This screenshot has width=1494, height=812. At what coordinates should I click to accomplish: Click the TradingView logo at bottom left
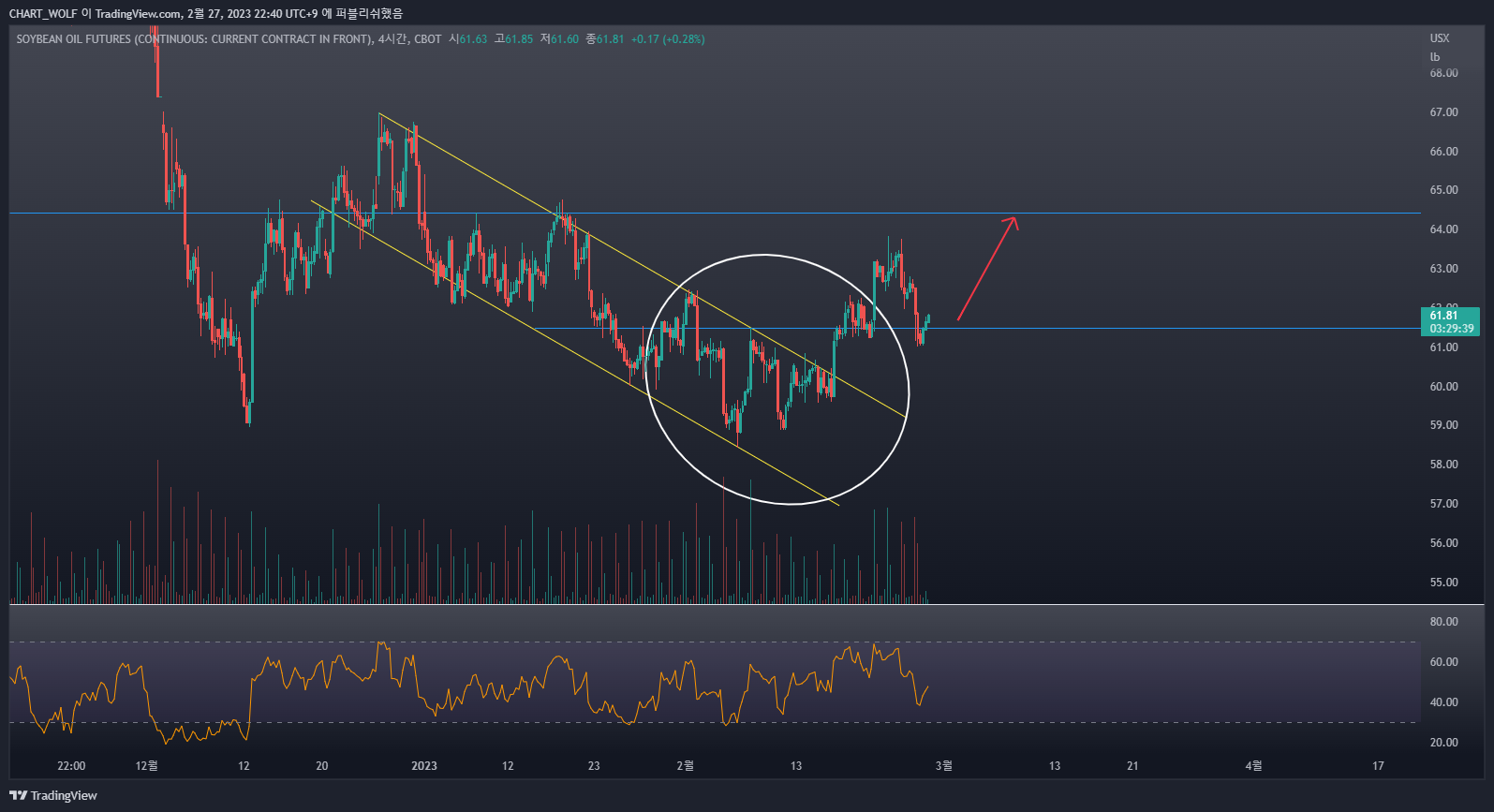click(53, 795)
